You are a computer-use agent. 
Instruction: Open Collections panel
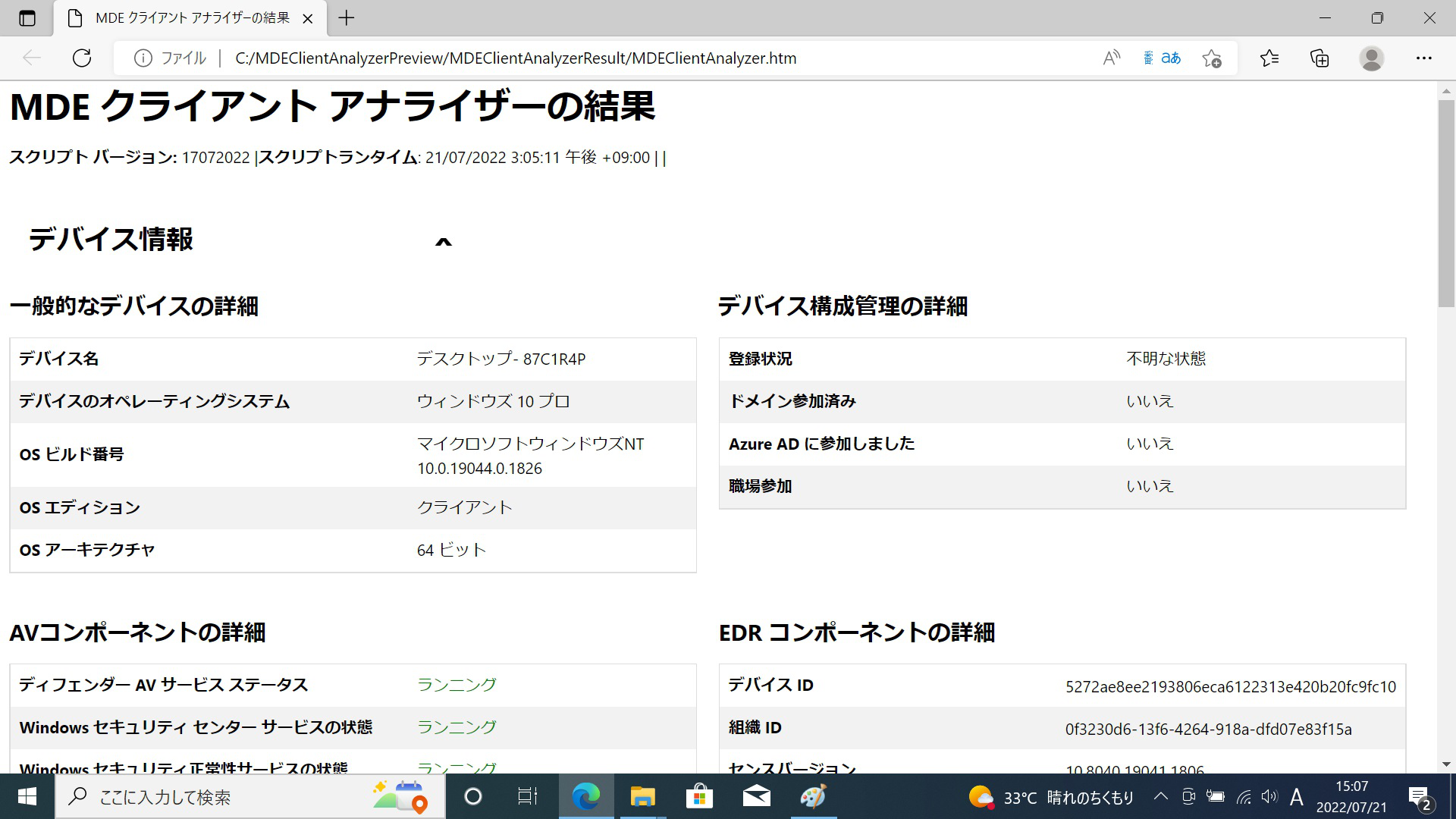pos(1319,58)
